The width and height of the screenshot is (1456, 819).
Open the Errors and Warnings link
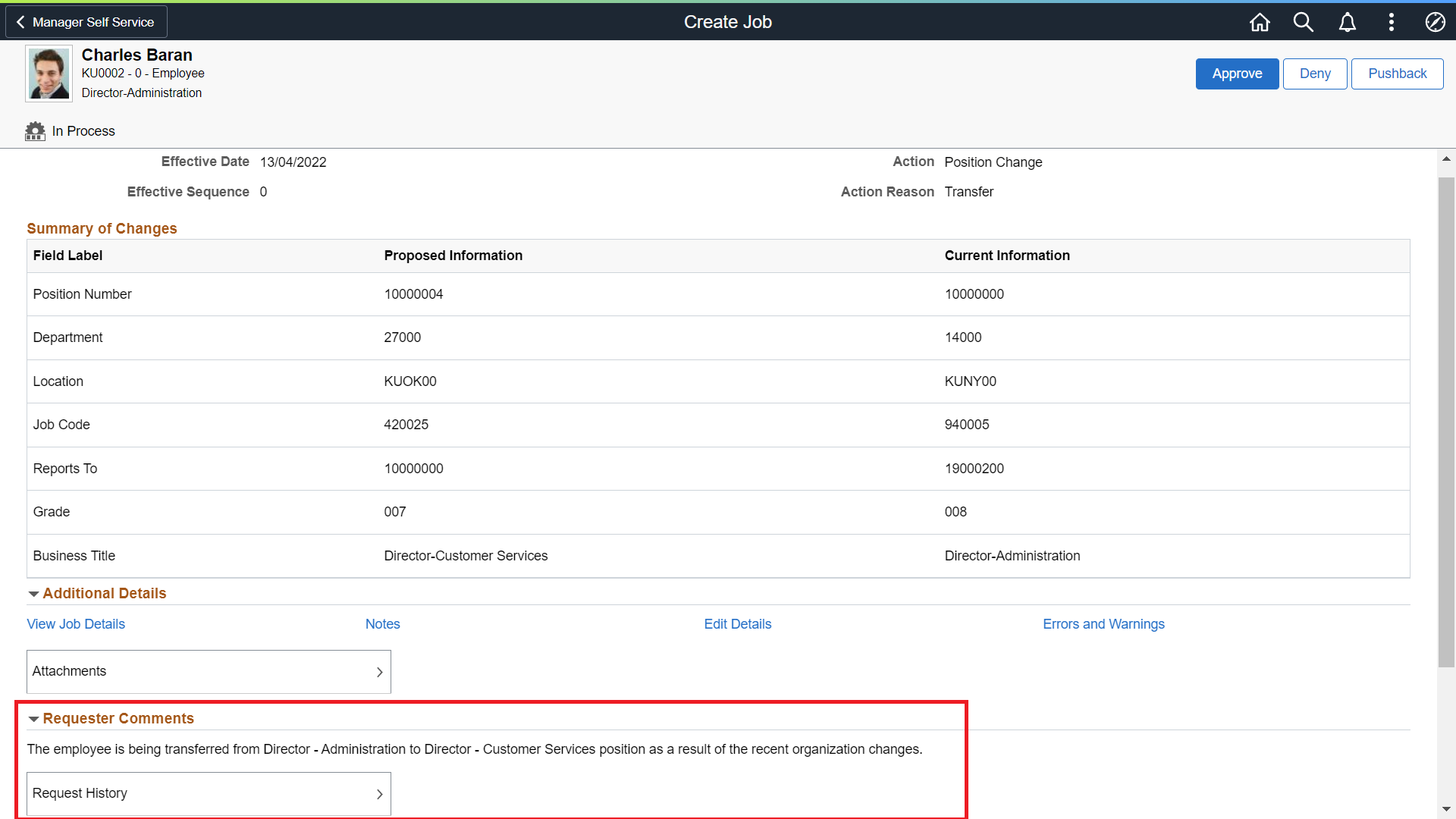pyautogui.click(x=1103, y=623)
